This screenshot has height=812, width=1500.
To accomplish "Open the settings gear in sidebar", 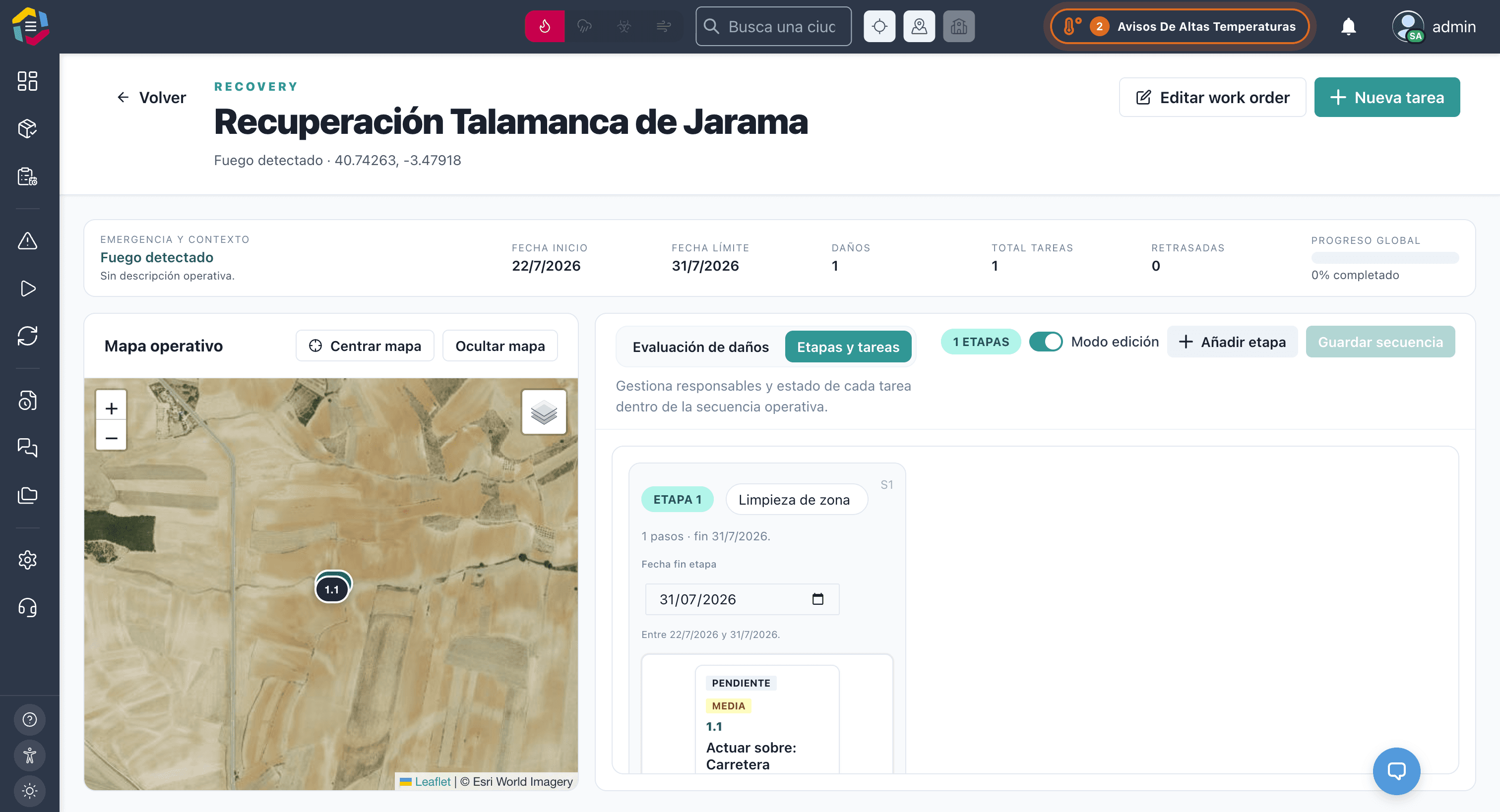I will (27, 560).
